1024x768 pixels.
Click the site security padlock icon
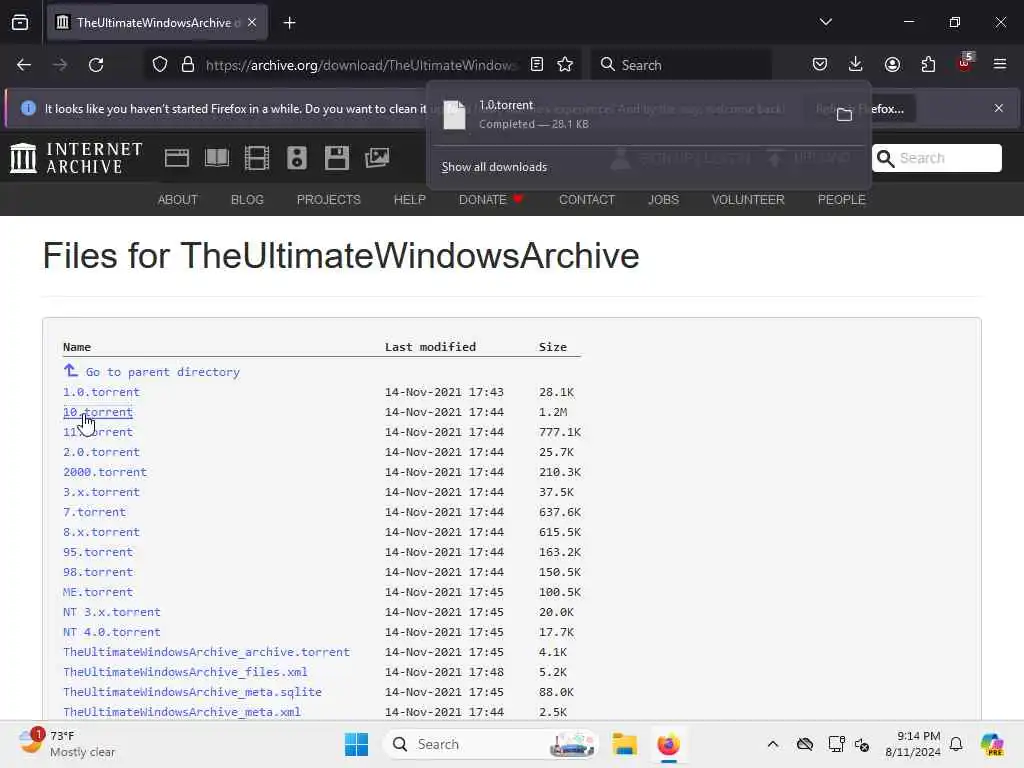point(188,65)
